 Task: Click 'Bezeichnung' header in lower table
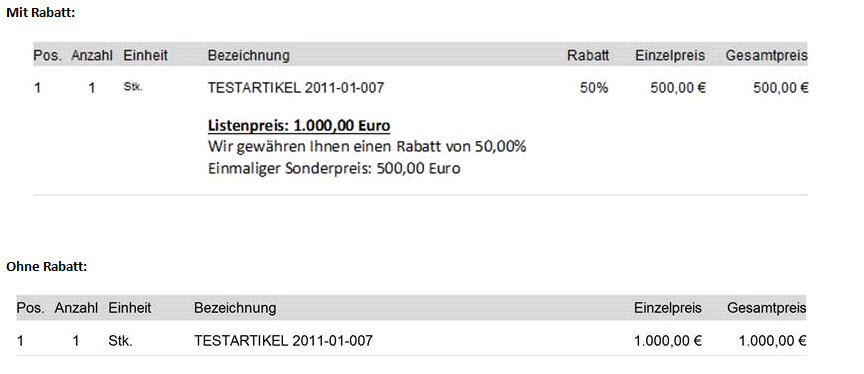[235, 308]
